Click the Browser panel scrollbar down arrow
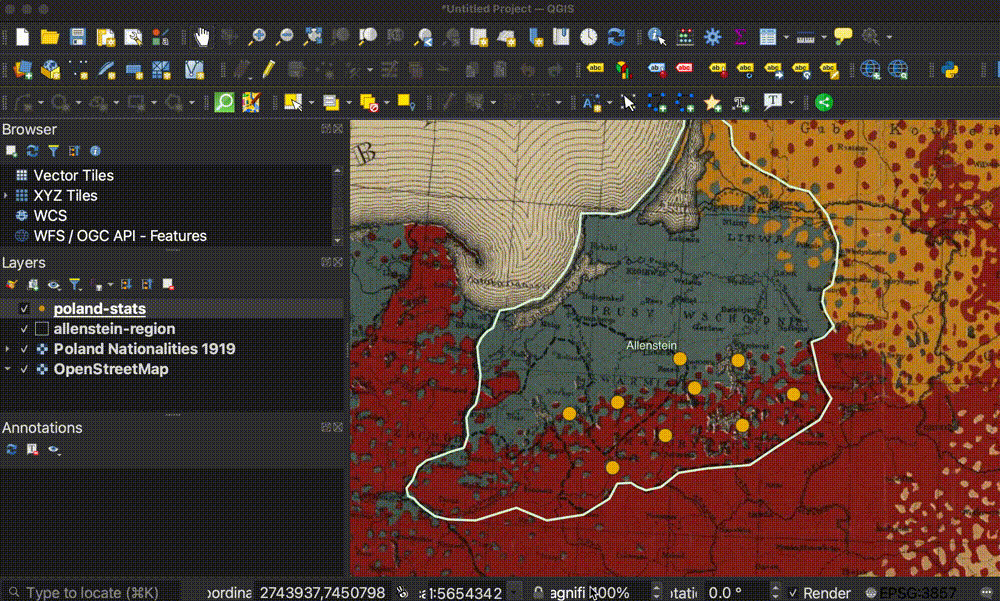This screenshot has width=1000, height=601. click(x=337, y=240)
